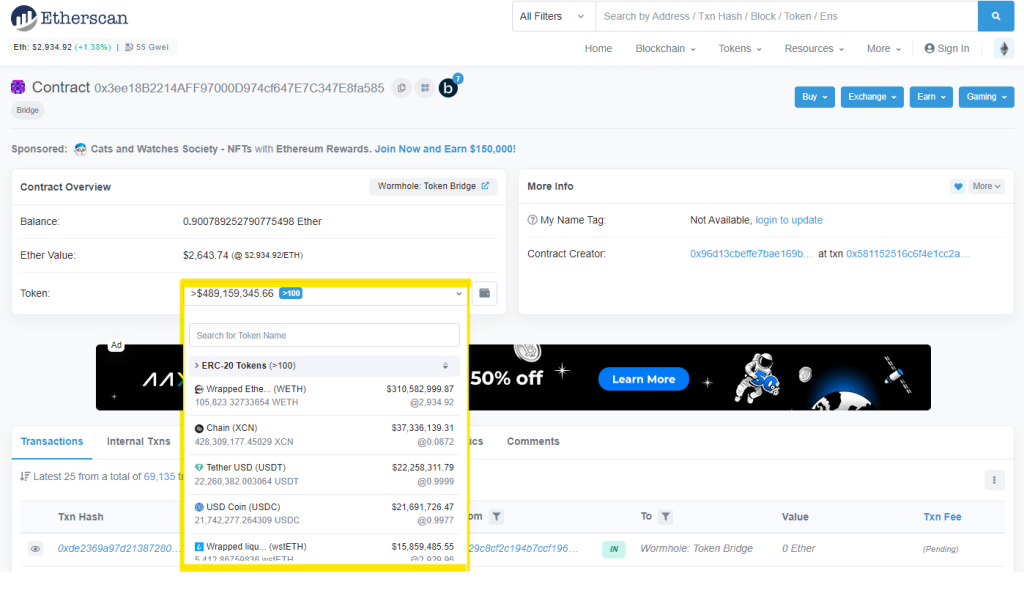Click the external link icon beside Wormhole: Token Bridge
1024x590 pixels.
click(485, 186)
